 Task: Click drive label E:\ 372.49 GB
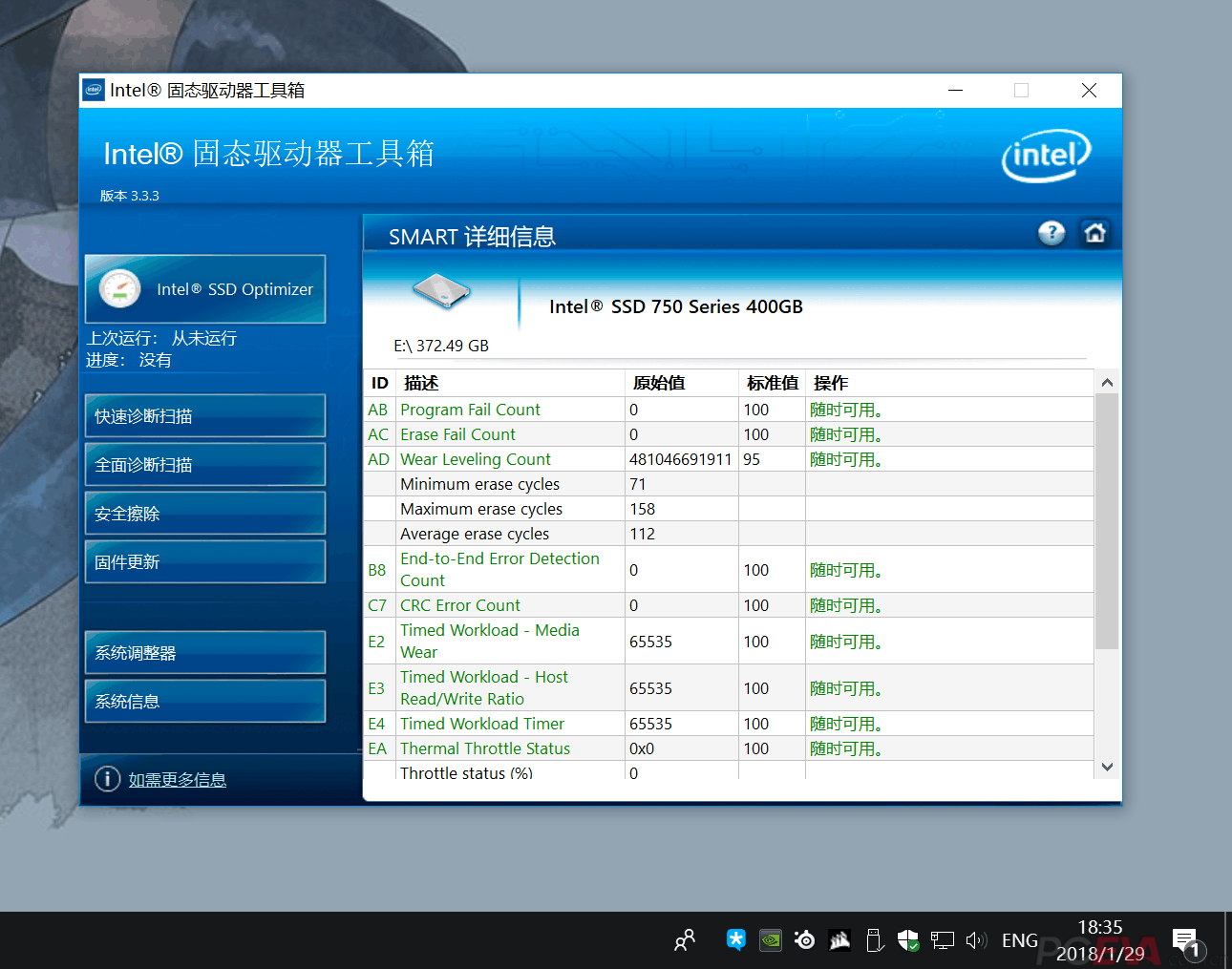pyautogui.click(x=441, y=346)
